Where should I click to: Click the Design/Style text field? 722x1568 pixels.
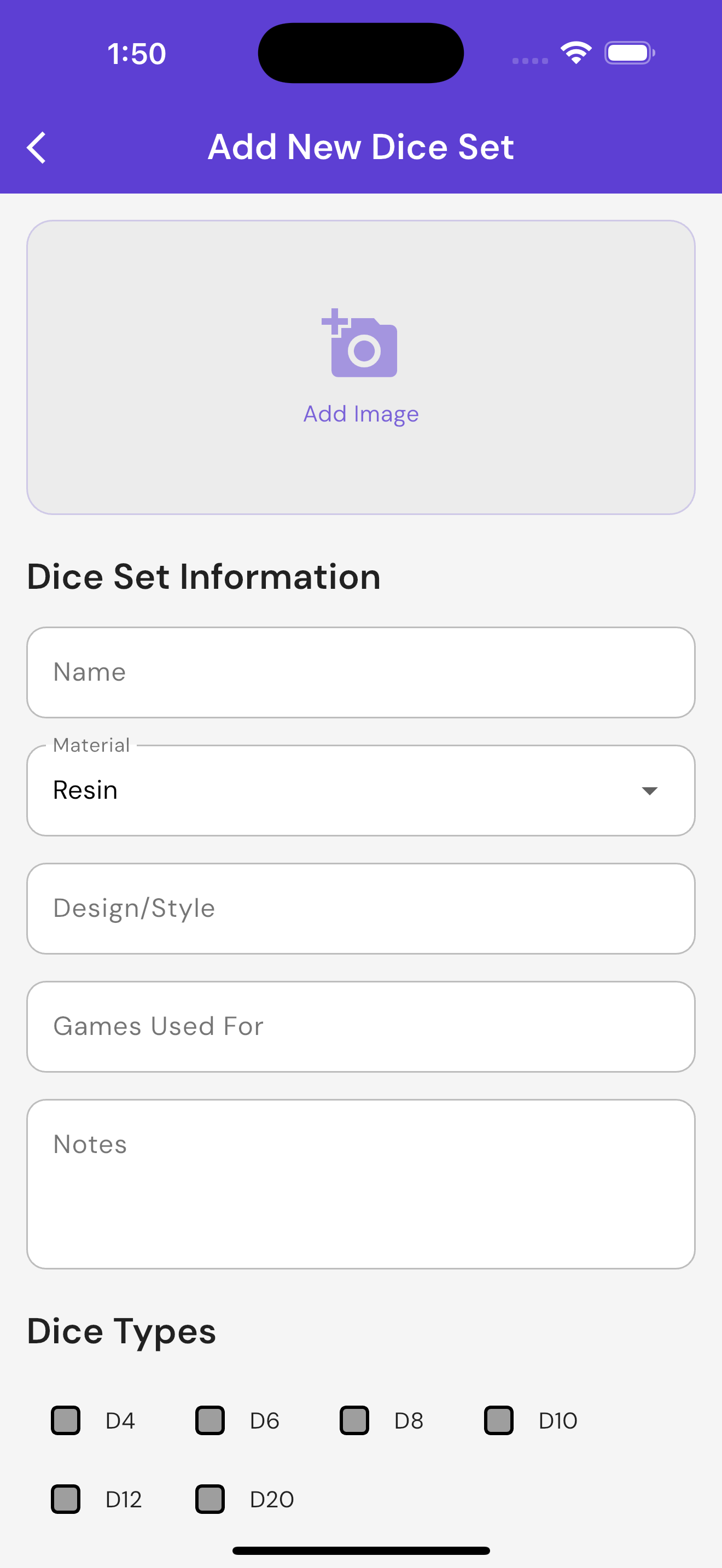tap(361, 908)
